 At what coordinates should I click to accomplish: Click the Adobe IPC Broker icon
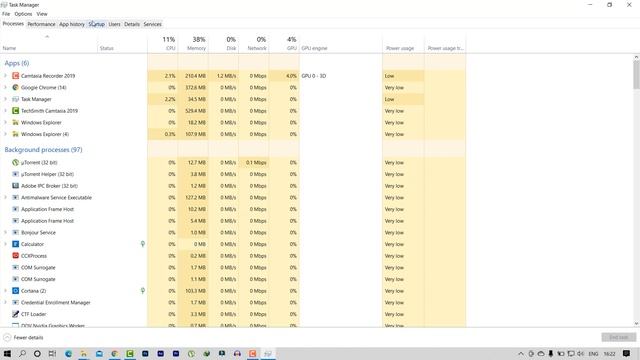pyautogui.click(x=16, y=186)
